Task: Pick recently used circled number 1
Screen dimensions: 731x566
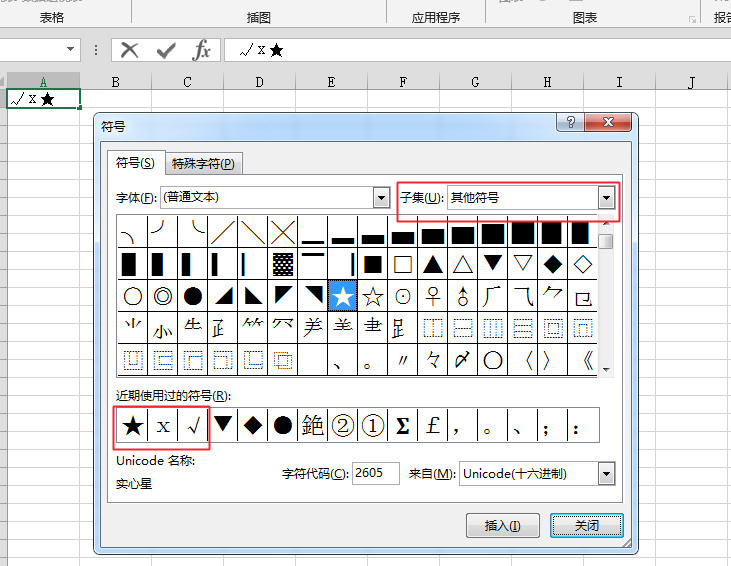Action: point(372,425)
